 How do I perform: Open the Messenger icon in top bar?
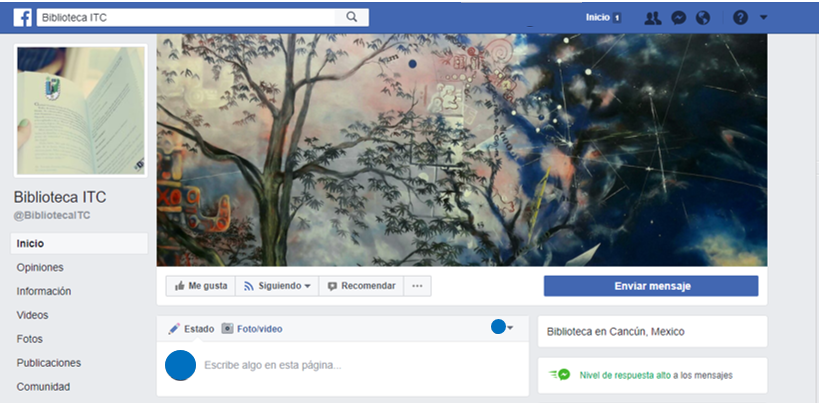pos(679,18)
